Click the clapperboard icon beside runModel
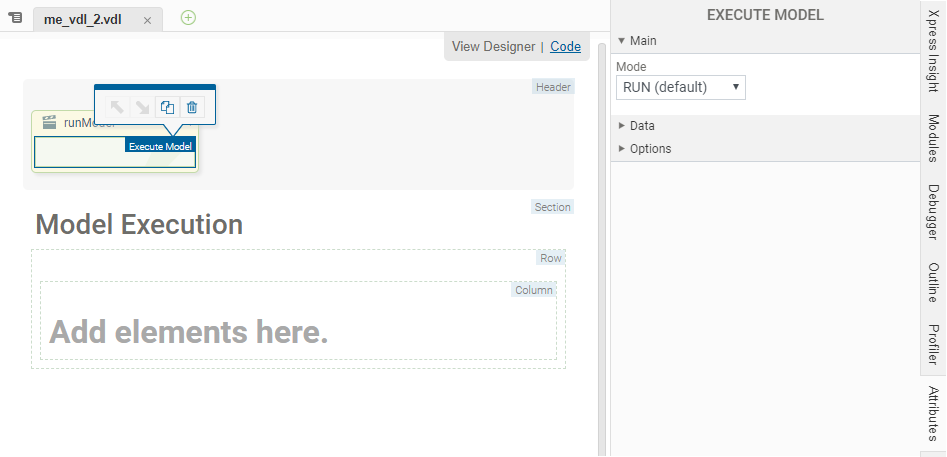947x457 pixels. 48,123
